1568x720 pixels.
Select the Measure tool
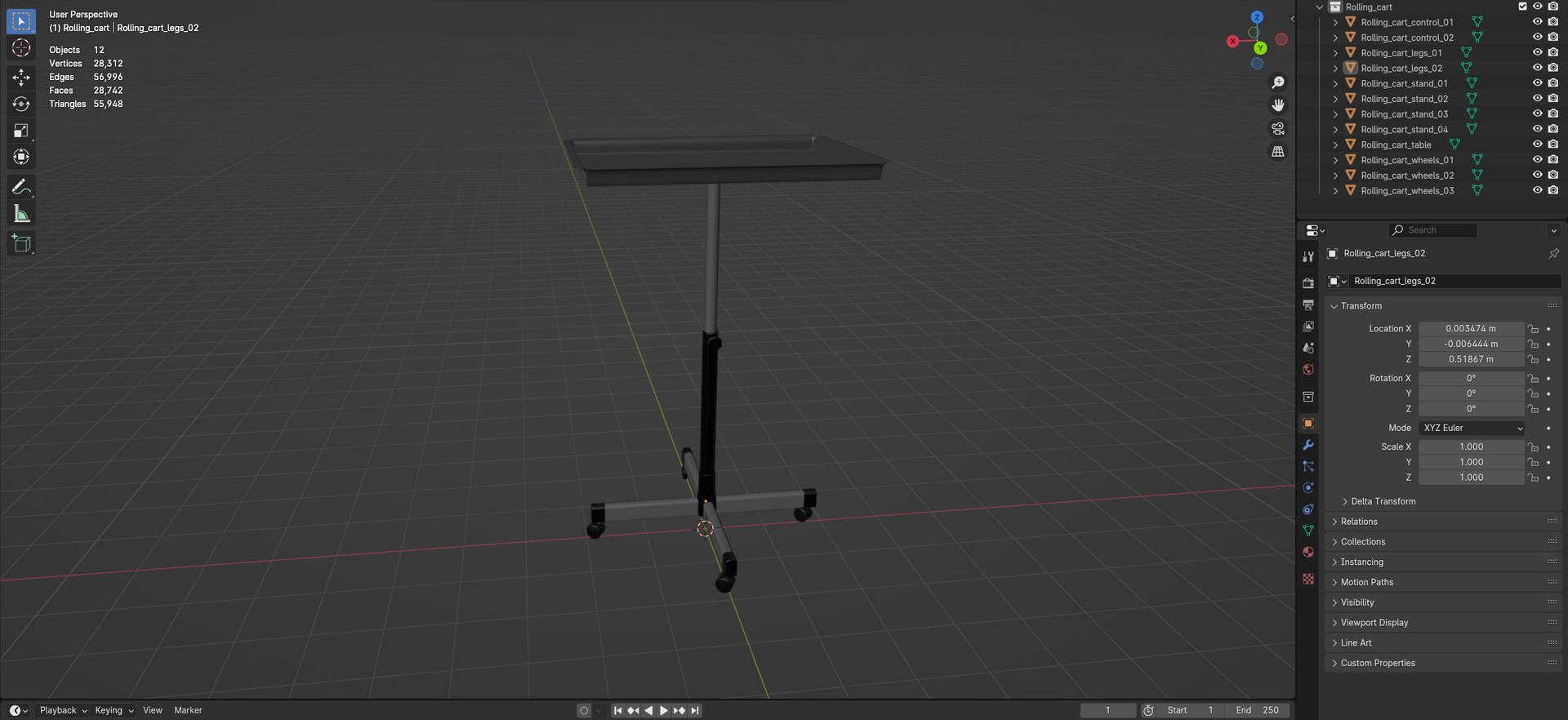click(21, 215)
